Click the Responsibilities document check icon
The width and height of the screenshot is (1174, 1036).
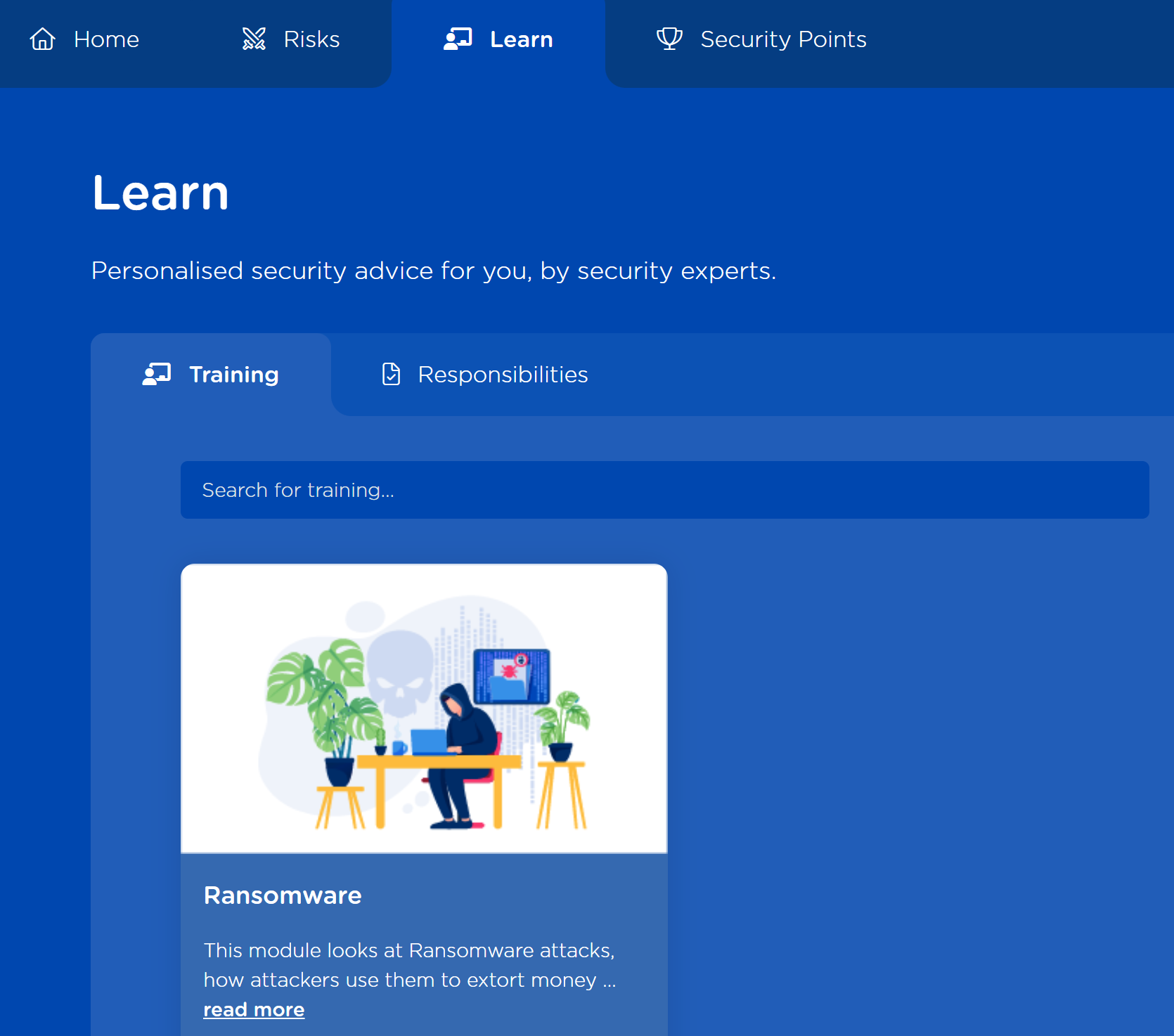point(392,374)
